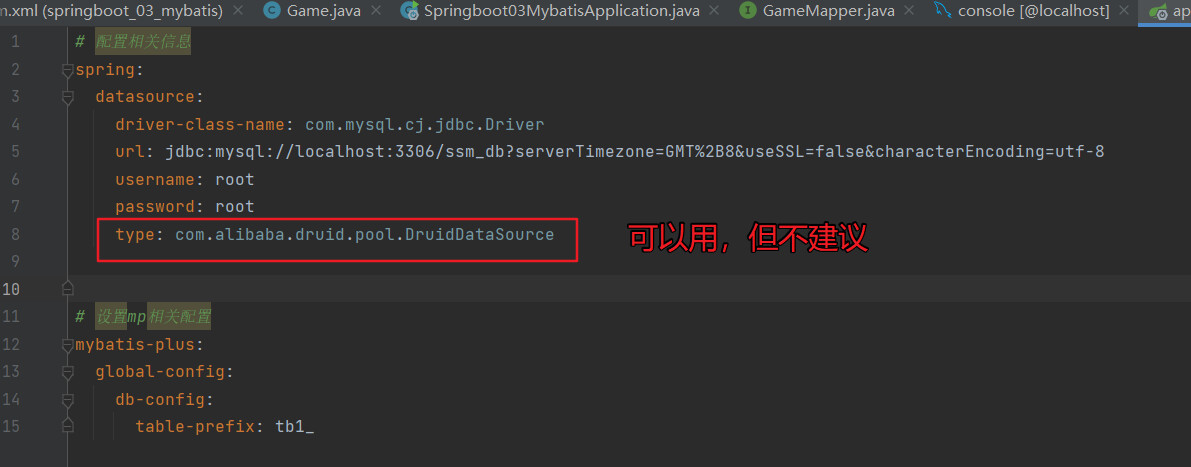Click the 'password' key

click(x=155, y=207)
